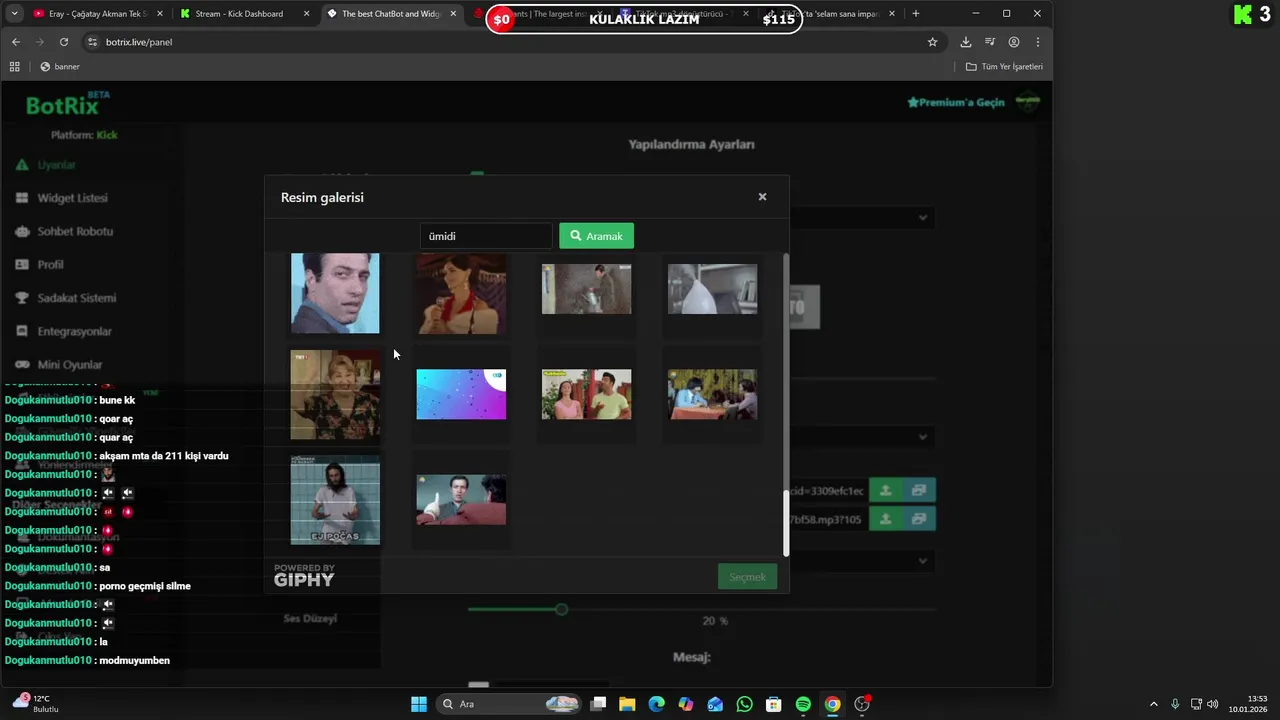Click the Premium'a Geçin link

click(x=956, y=102)
